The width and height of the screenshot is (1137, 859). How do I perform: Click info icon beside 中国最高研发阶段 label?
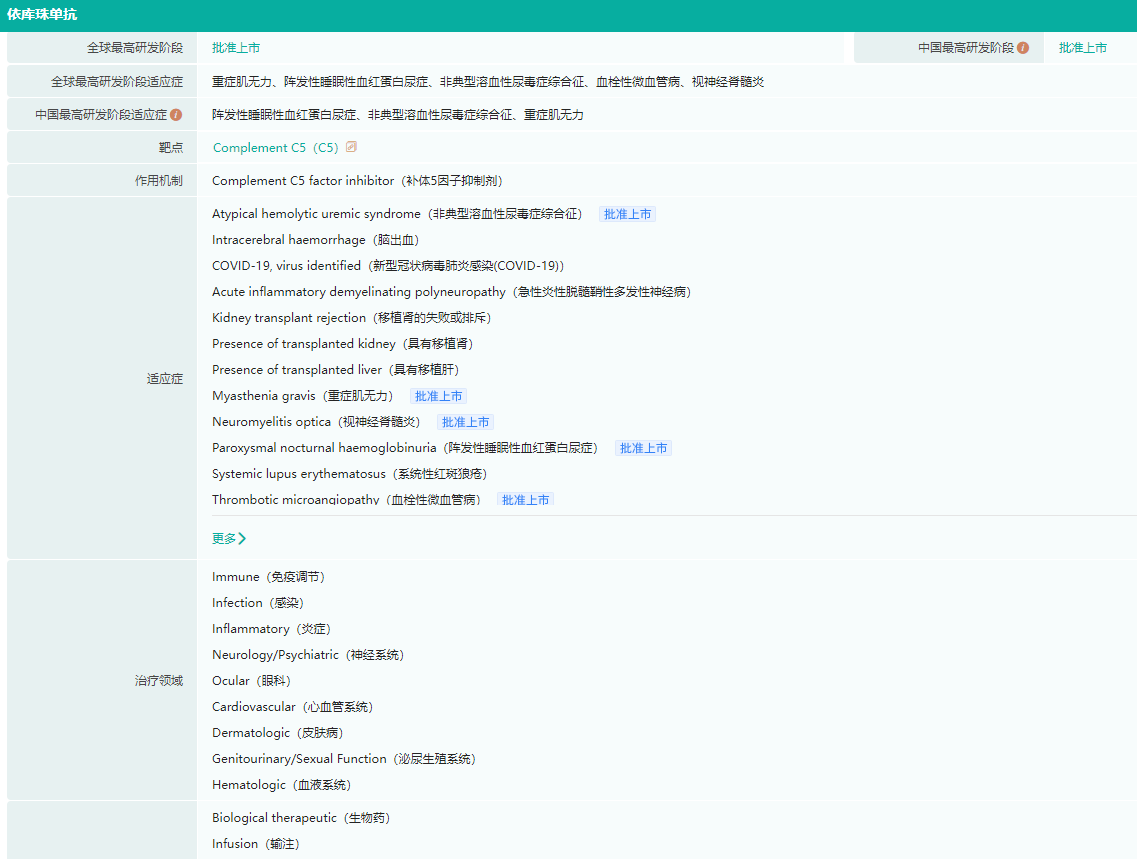click(1023, 48)
